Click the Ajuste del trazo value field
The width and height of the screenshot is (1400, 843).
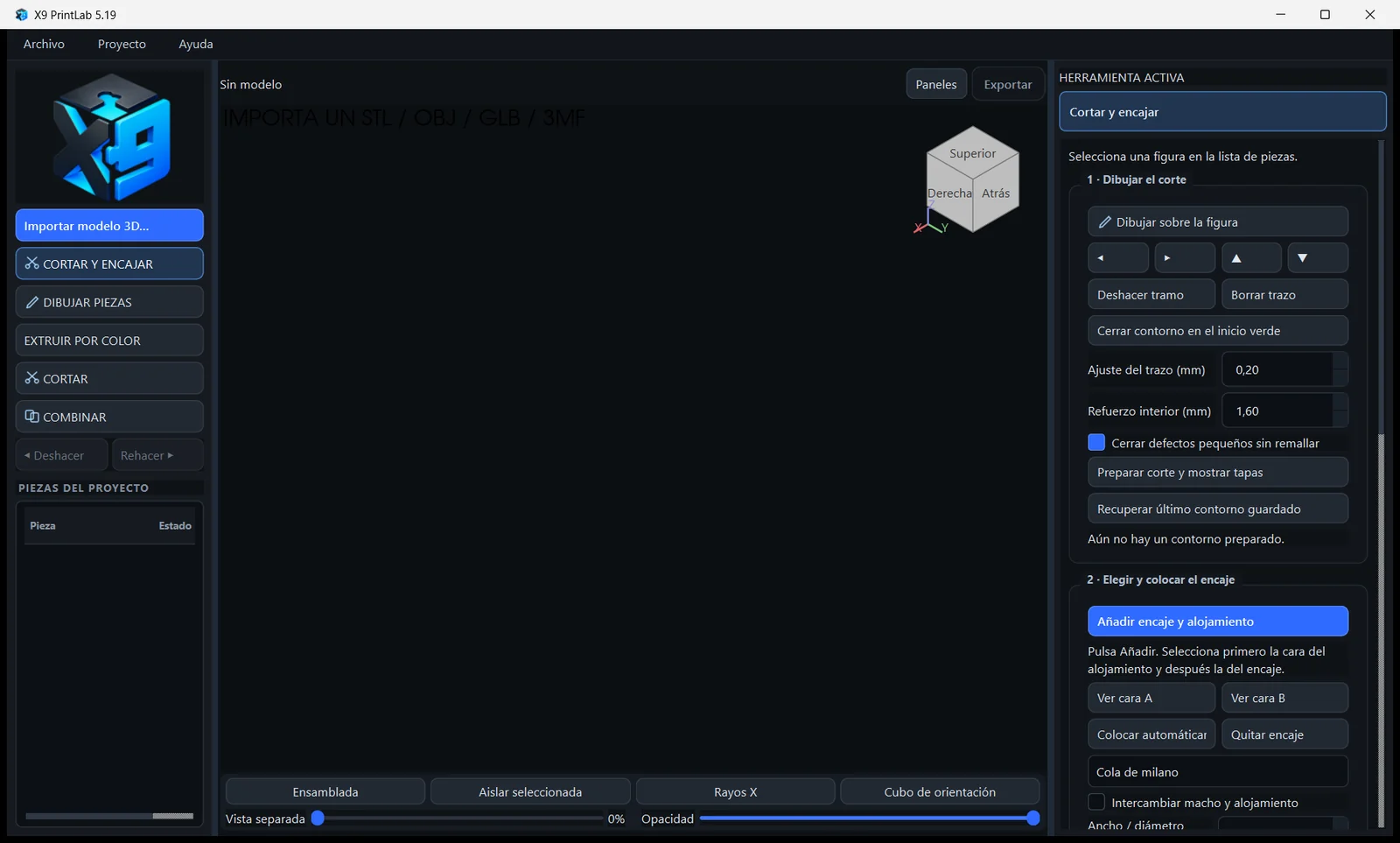pyautogui.click(x=1277, y=369)
